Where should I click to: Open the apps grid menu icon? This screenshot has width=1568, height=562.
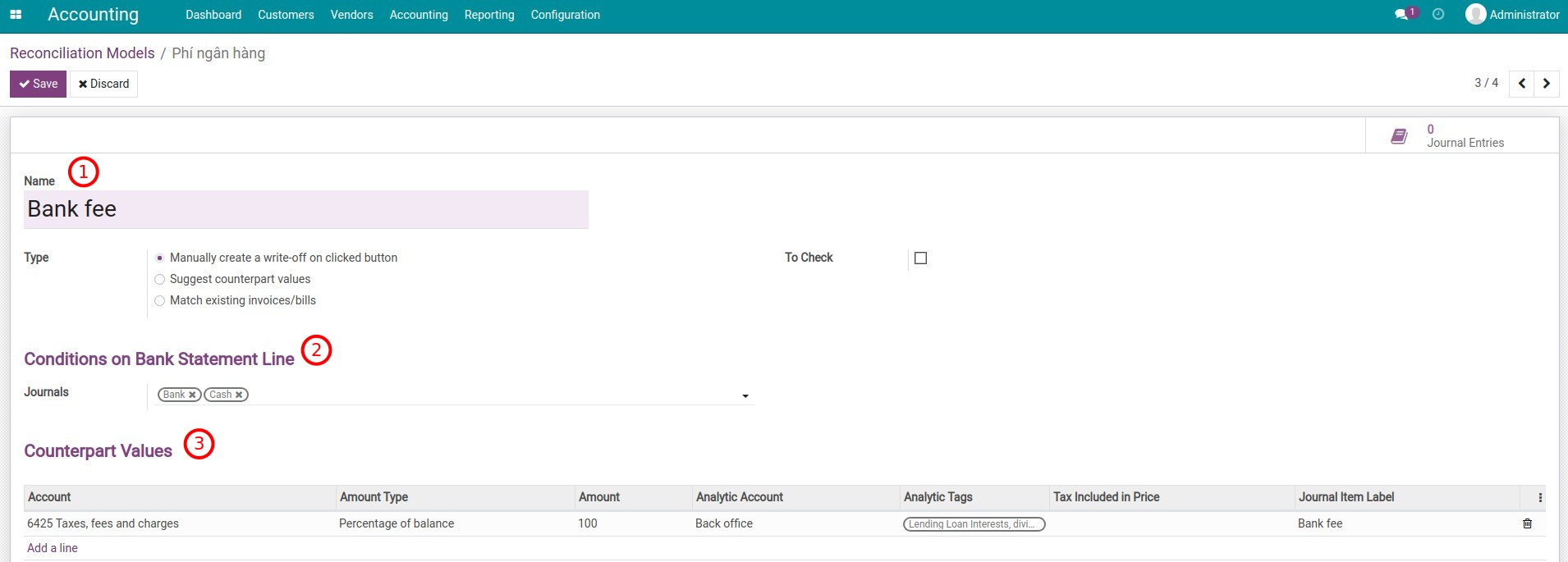(x=16, y=15)
